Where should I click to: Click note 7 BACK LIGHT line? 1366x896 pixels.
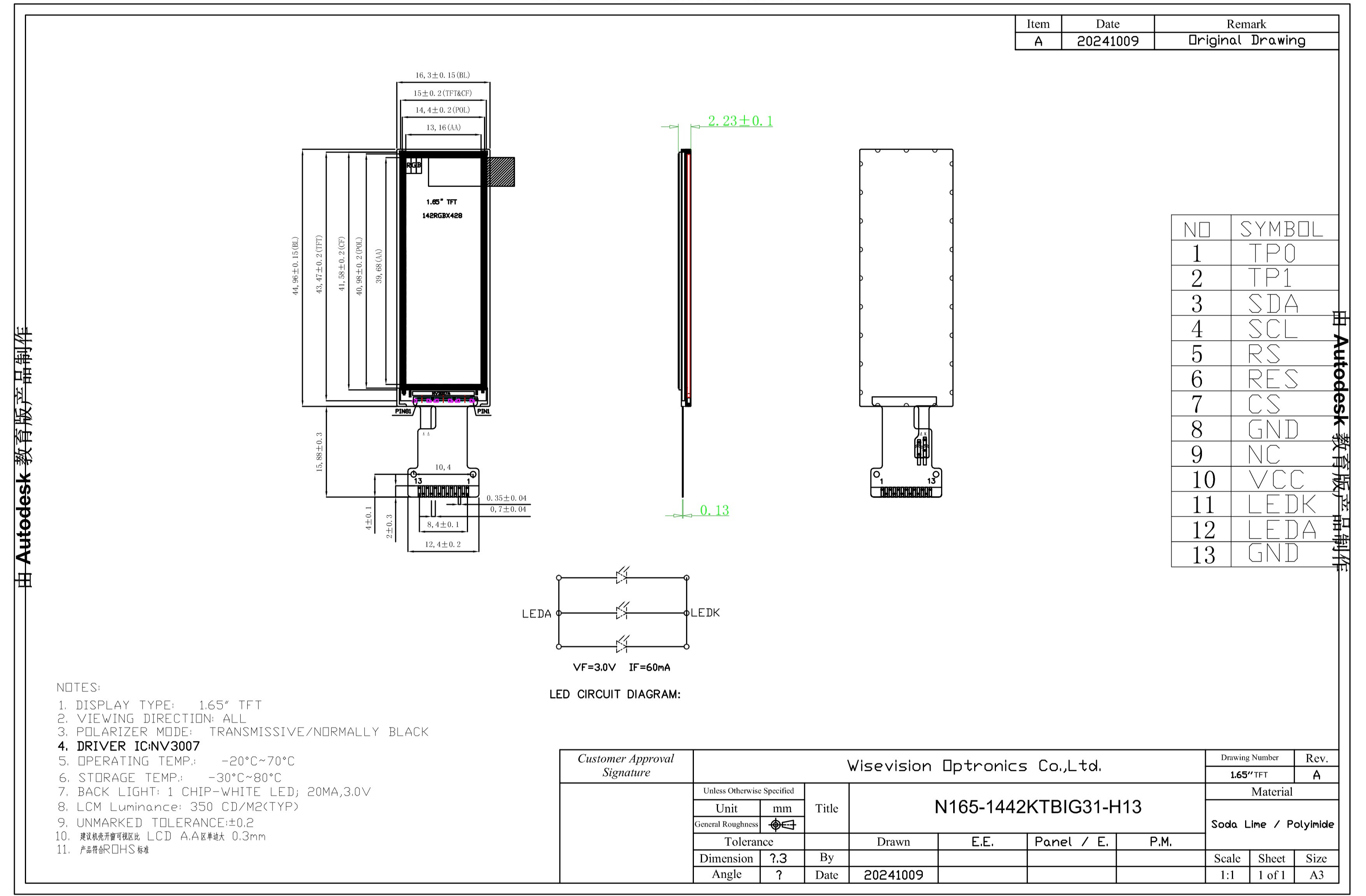[x=214, y=792]
